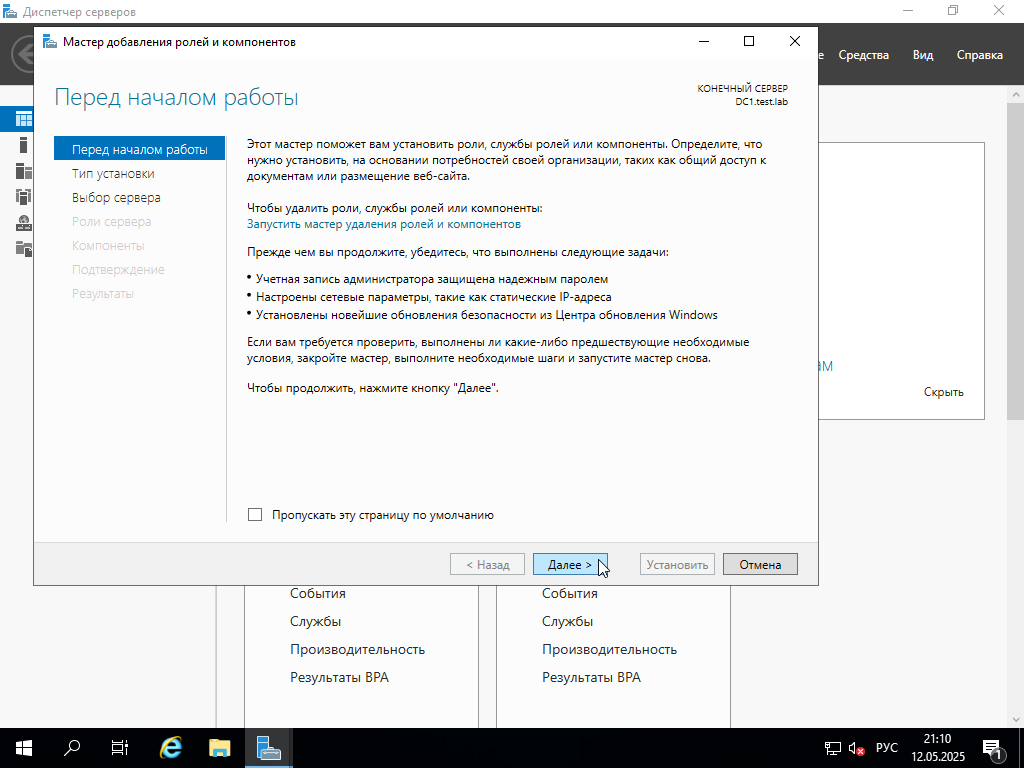This screenshot has width=1024, height=768.
Task: Click Server Manager taskbar icon
Action: (268, 748)
